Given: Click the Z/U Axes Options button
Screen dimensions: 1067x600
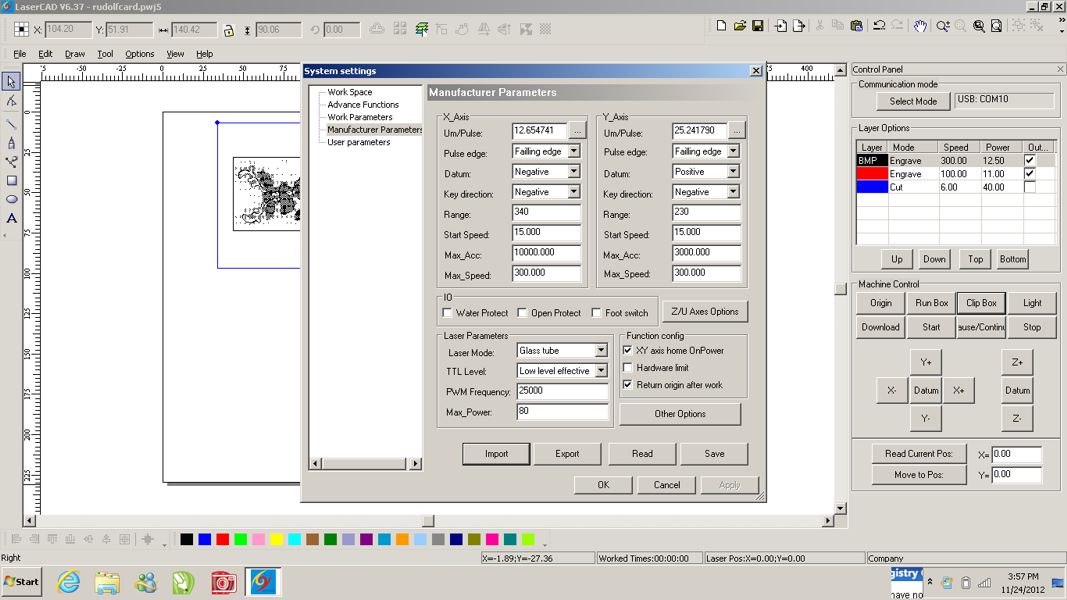Looking at the screenshot, I should (x=705, y=312).
